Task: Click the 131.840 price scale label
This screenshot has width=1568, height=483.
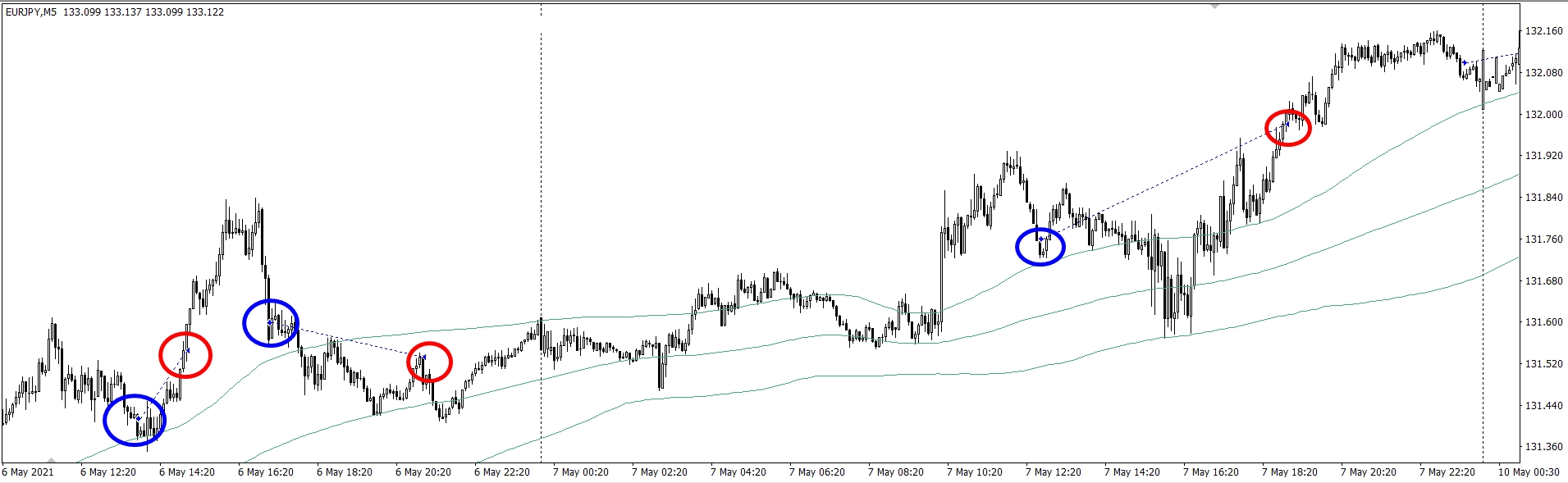Action: pyautogui.click(x=1543, y=198)
